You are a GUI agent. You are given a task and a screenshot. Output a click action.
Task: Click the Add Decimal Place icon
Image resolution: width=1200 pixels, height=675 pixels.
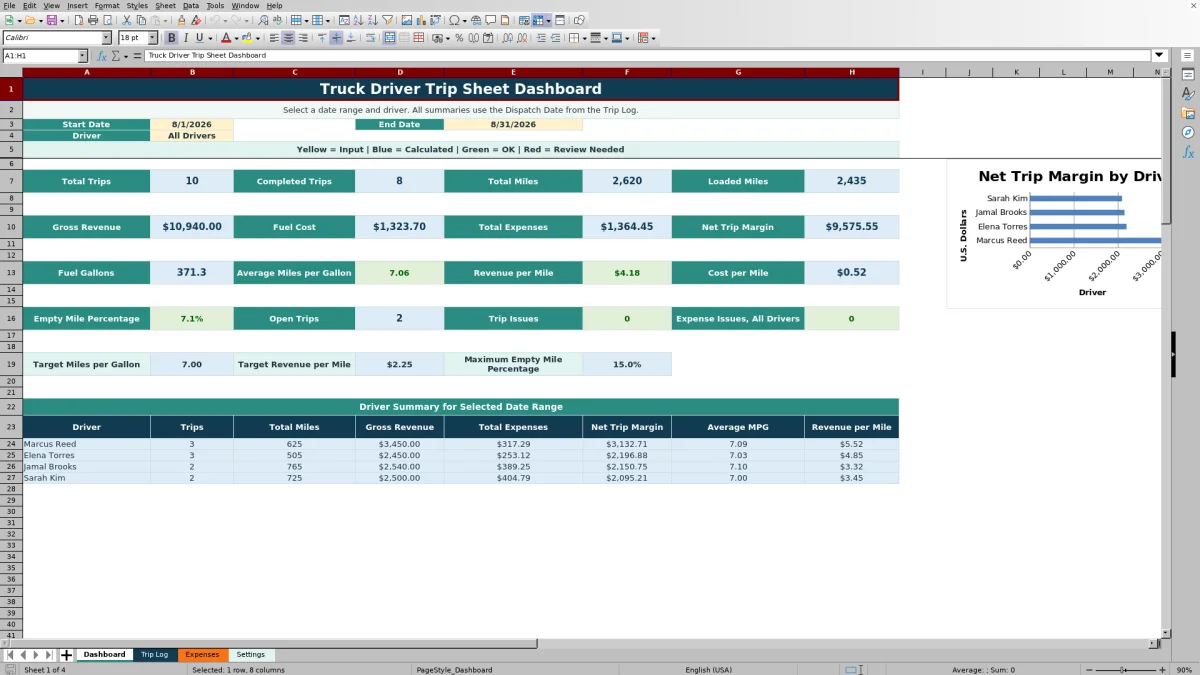pyautogui.click(x=508, y=38)
